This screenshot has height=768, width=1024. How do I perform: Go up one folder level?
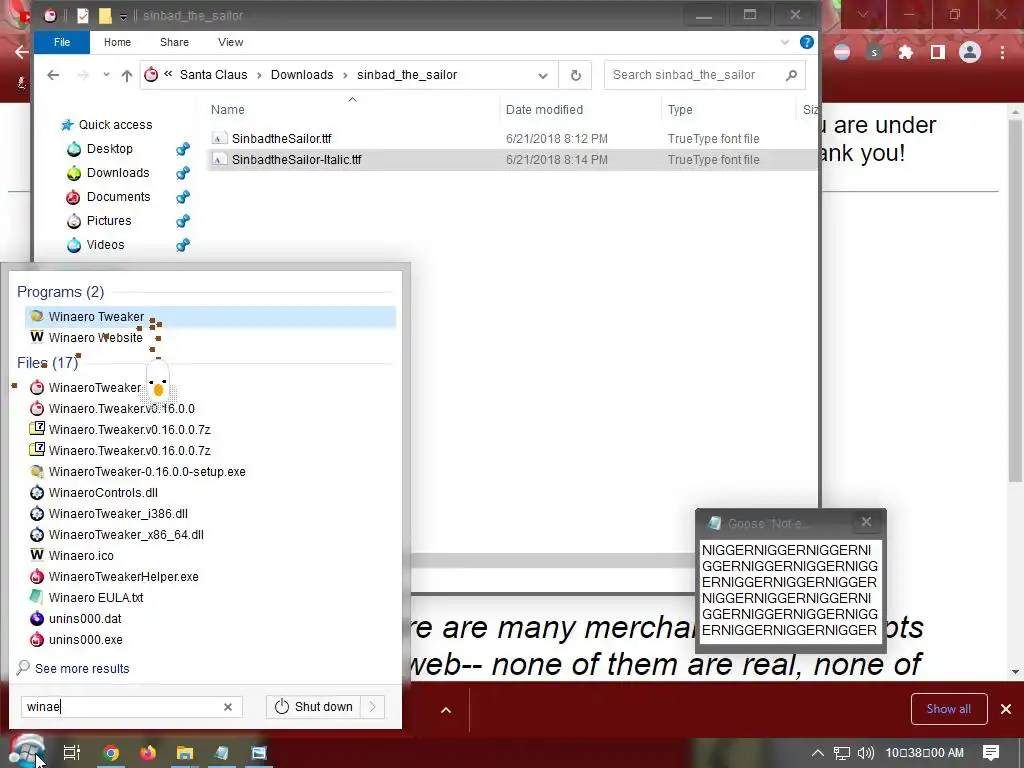[x=127, y=75]
